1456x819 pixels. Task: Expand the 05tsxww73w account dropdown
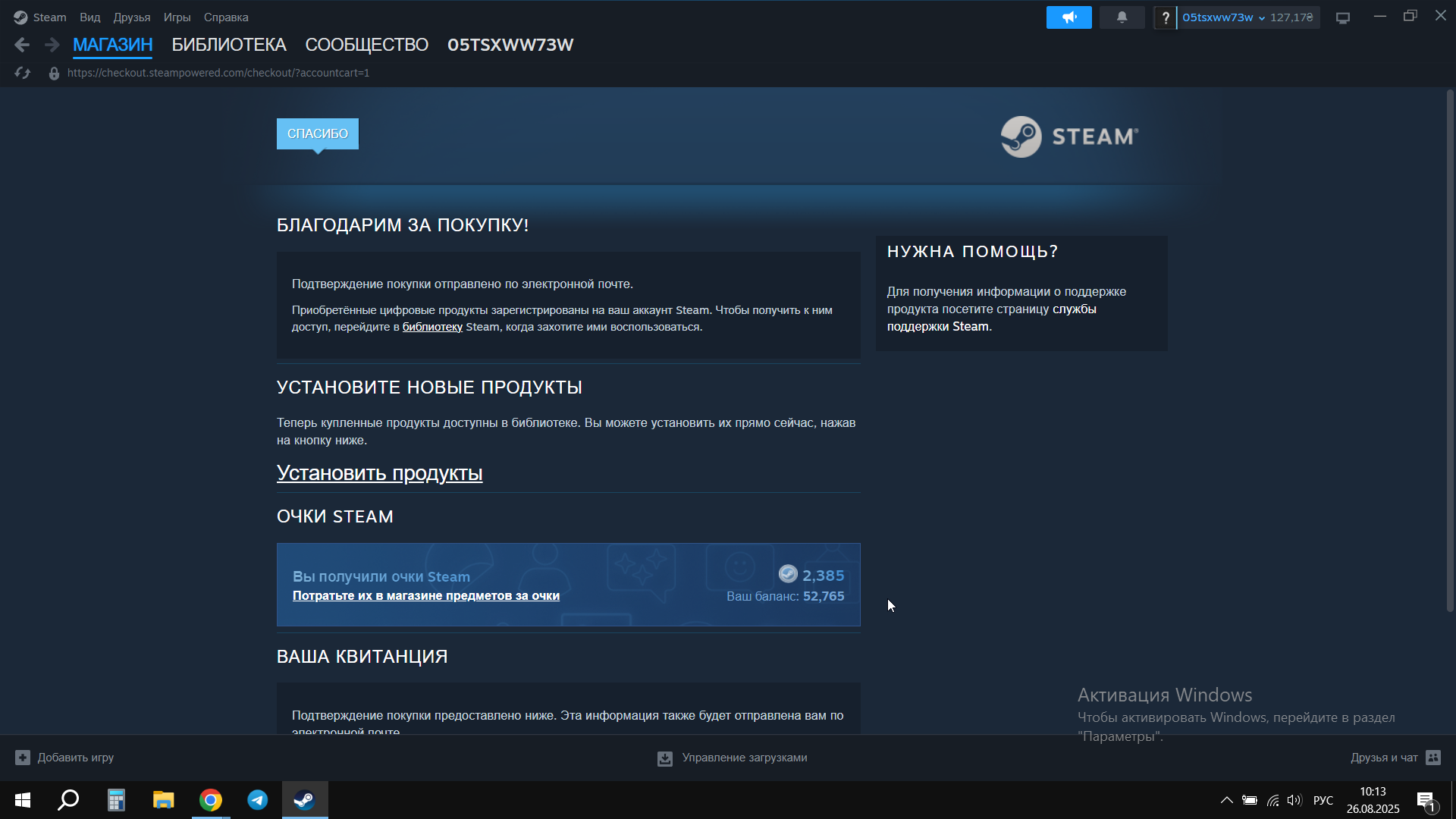[1223, 17]
